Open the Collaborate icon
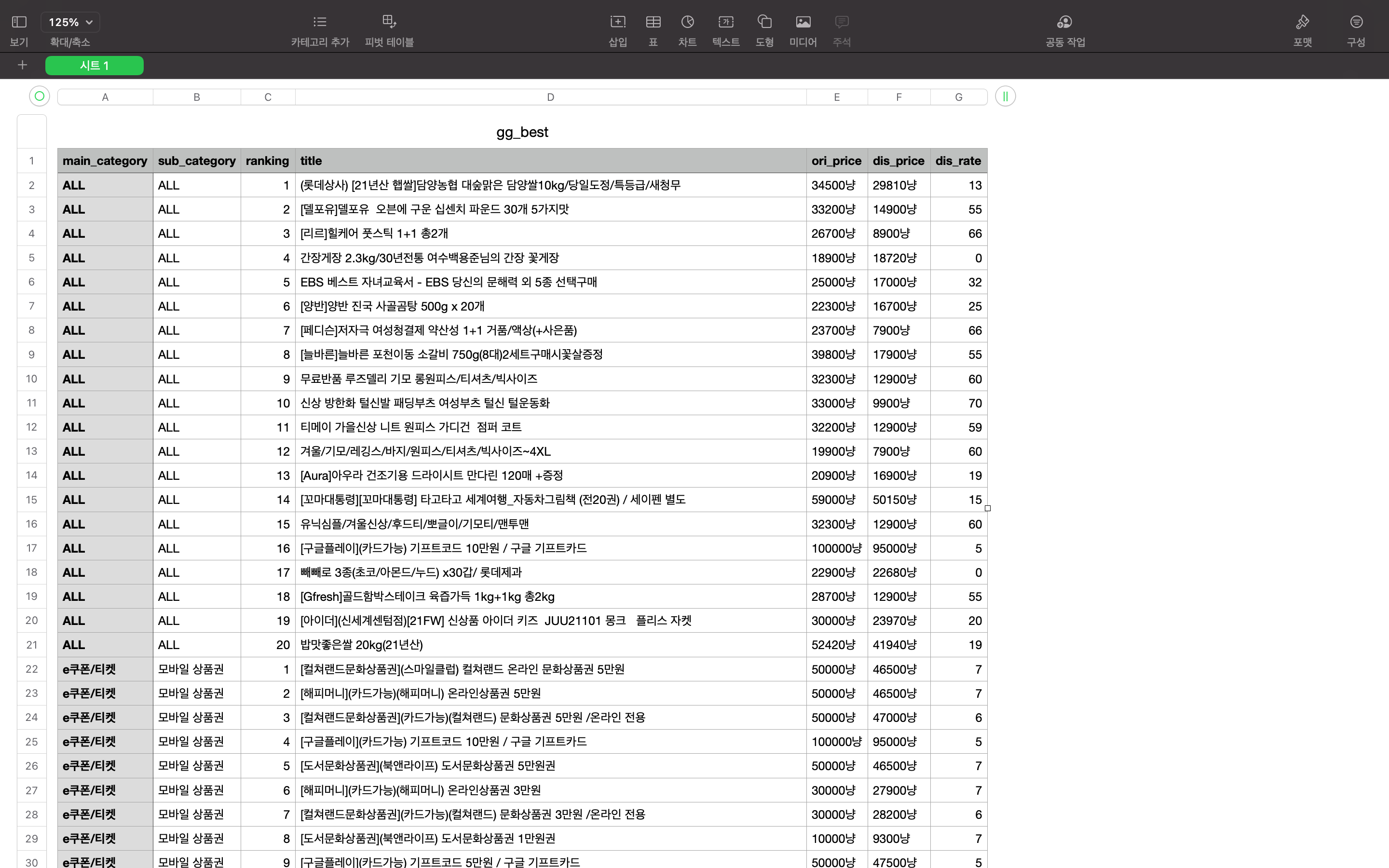 (1065, 22)
